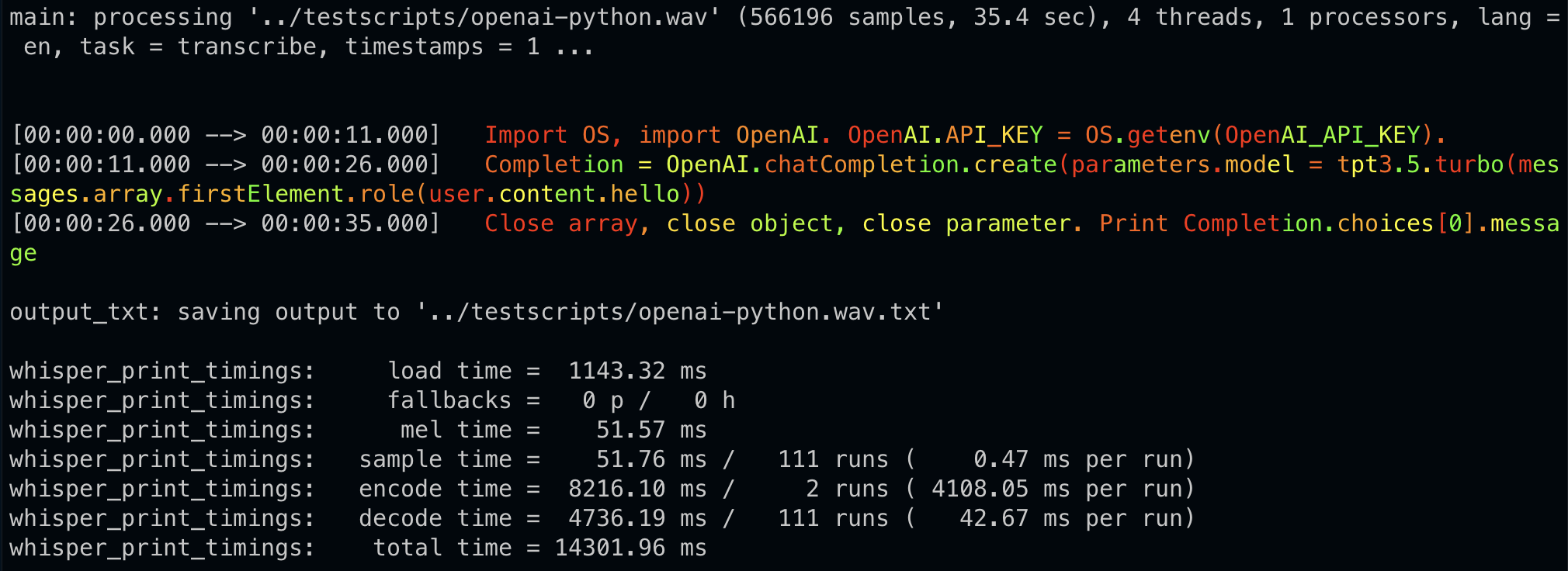Click load time value '1143.32 ms'
This screenshot has width=1568, height=571.
tap(638, 371)
